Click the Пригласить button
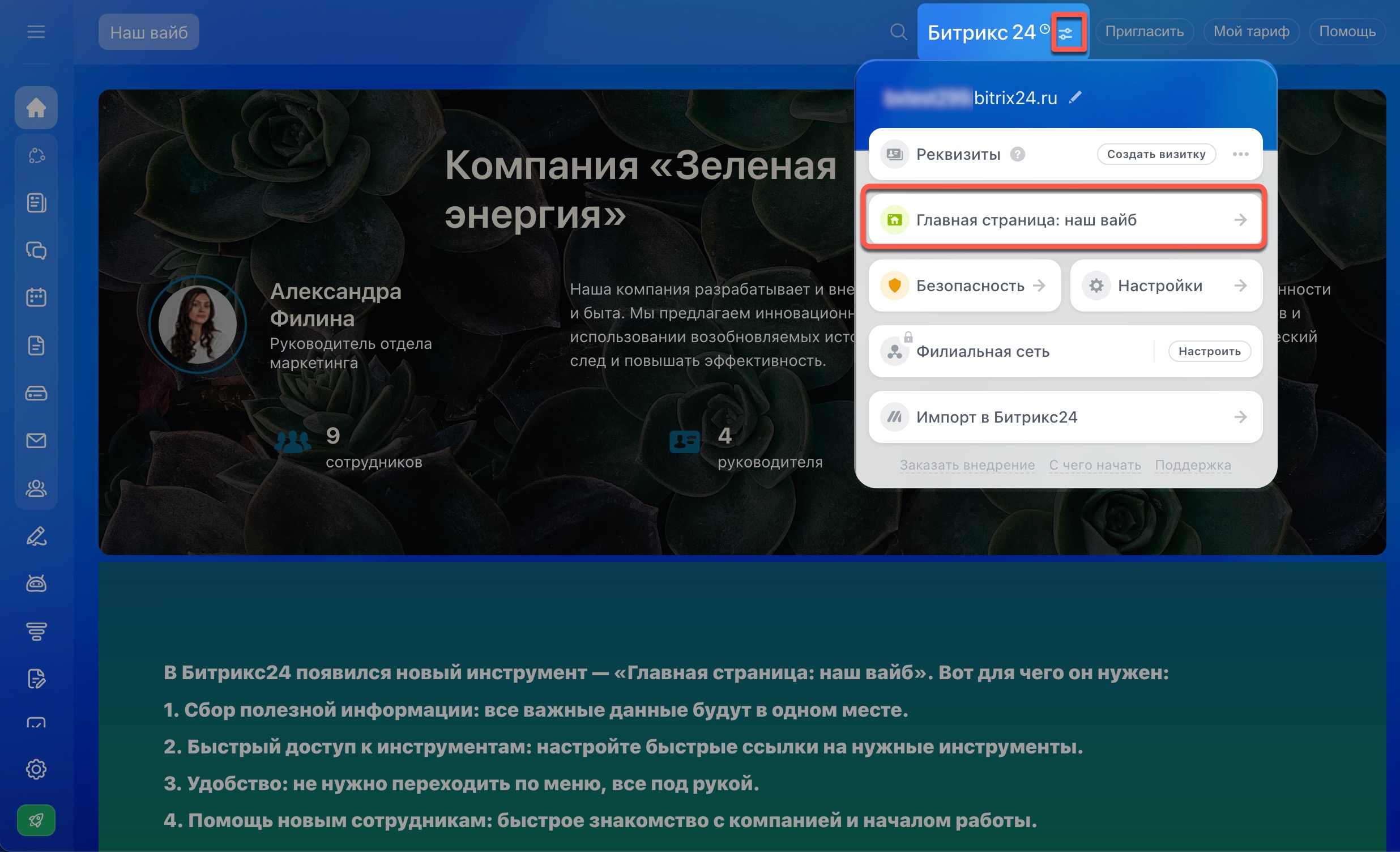Viewport: 1400px width, 852px height. coord(1144,32)
